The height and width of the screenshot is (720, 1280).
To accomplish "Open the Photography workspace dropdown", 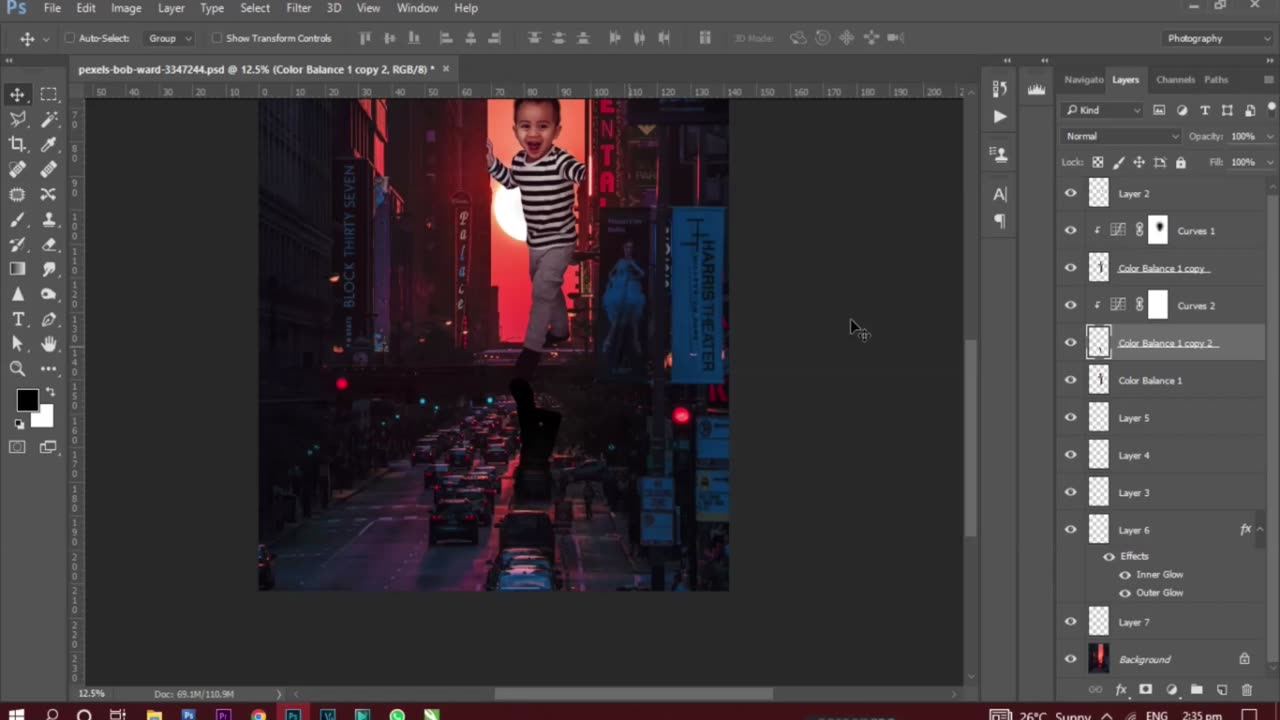I will 1218,38.
